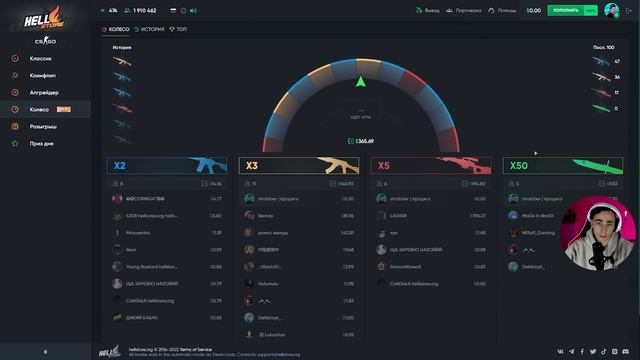Open the user profile avatar
The height and width of the screenshot is (360, 640).
click(611, 10)
